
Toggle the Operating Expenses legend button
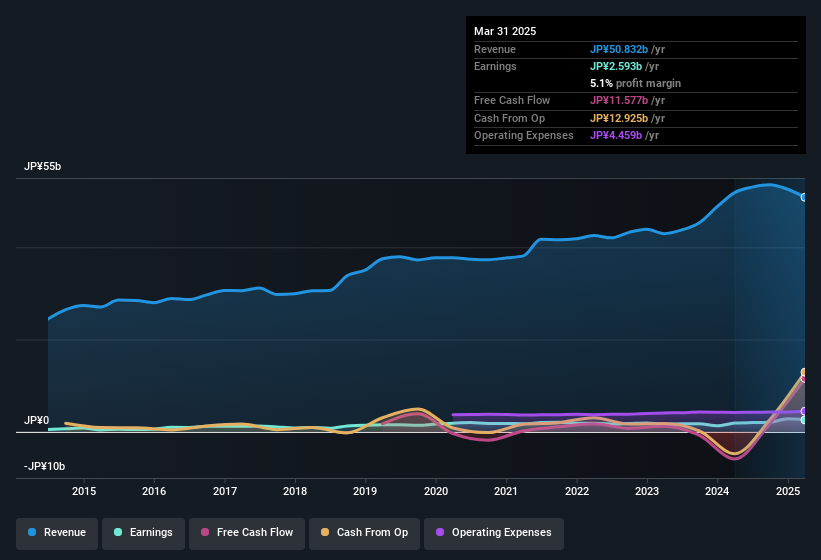point(494,533)
